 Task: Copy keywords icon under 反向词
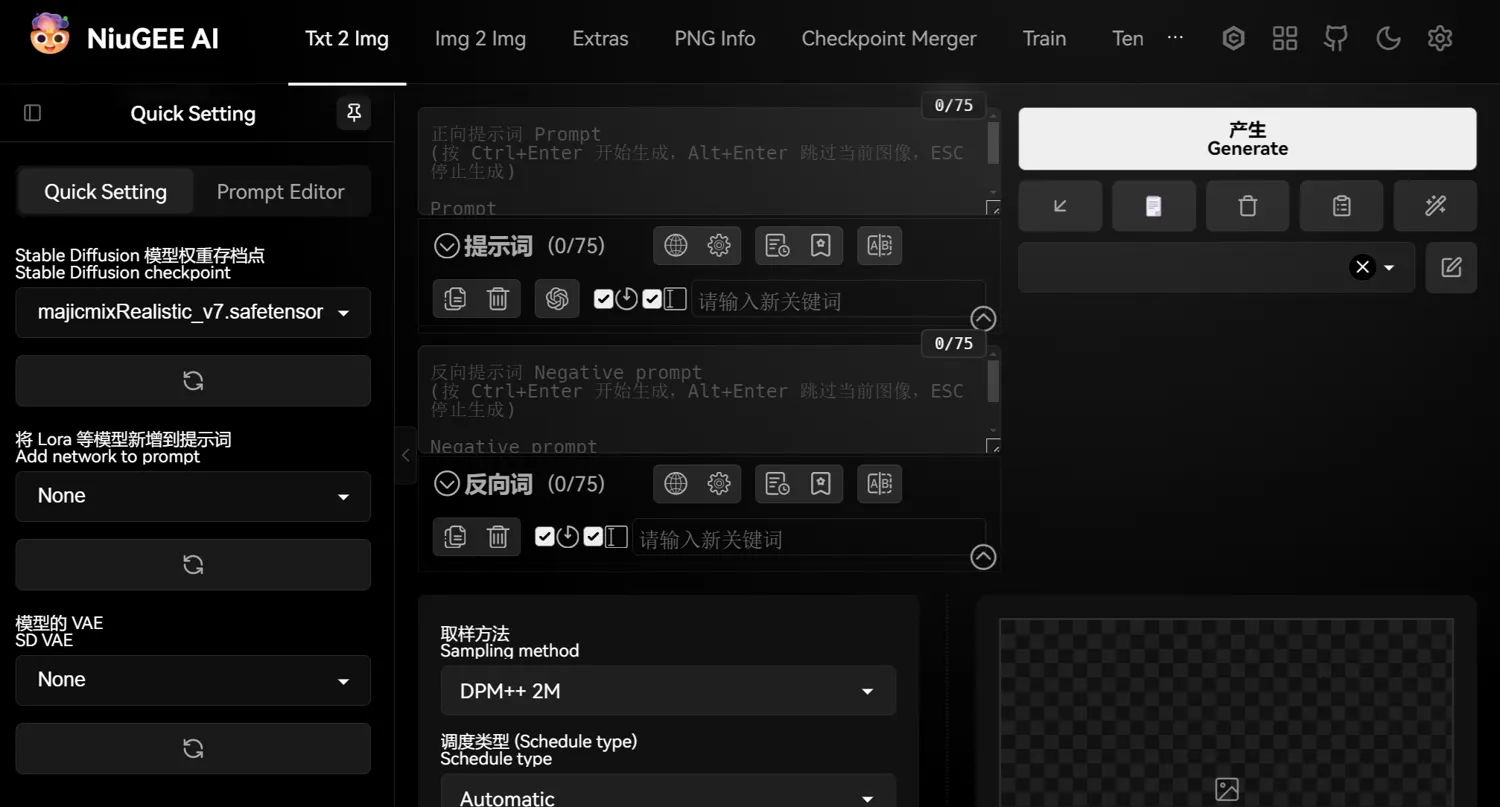tap(455, 537)
